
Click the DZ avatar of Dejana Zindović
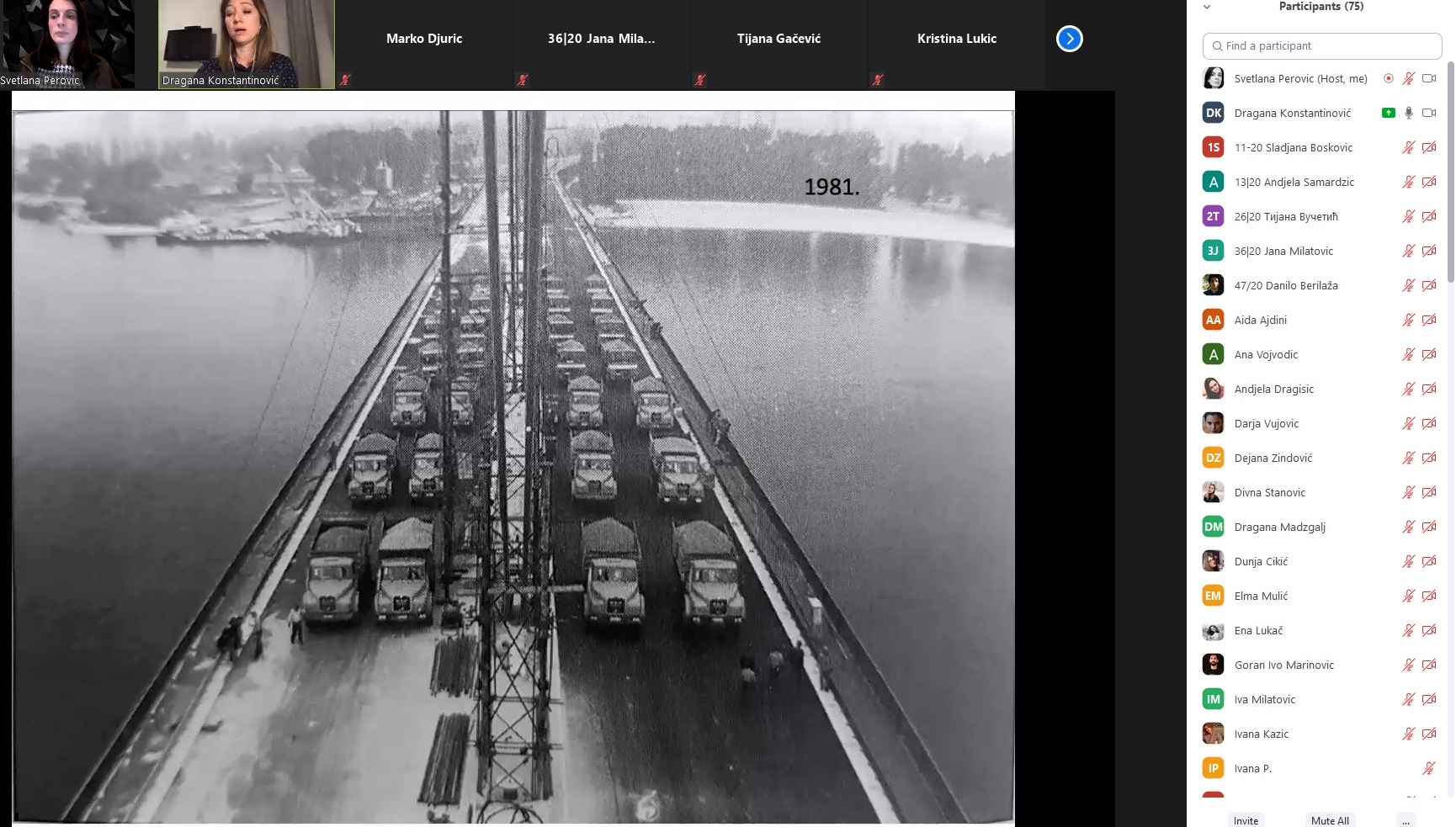(1213, 458)
